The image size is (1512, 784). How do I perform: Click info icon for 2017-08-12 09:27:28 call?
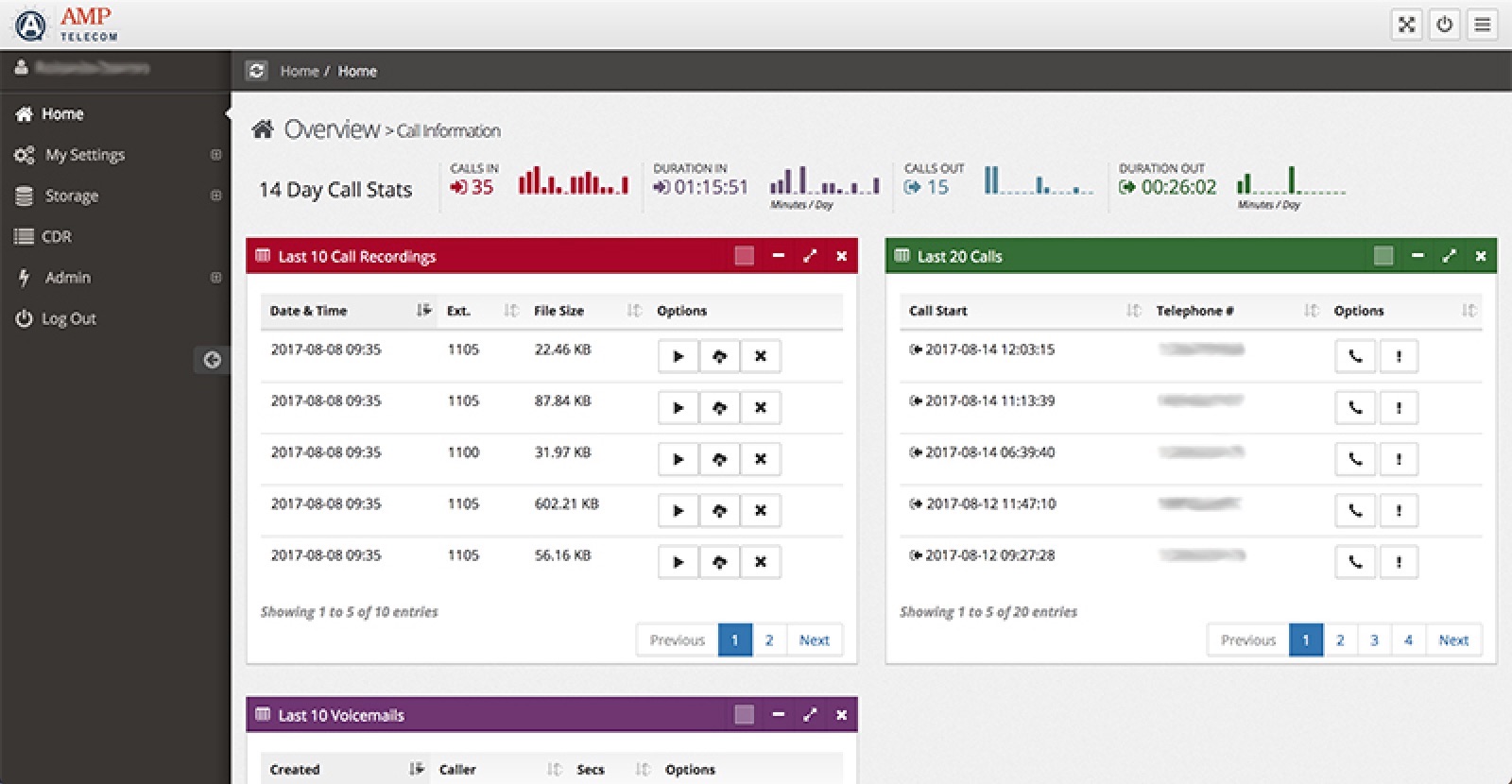pyautogui.click(x=1399, y=562)
